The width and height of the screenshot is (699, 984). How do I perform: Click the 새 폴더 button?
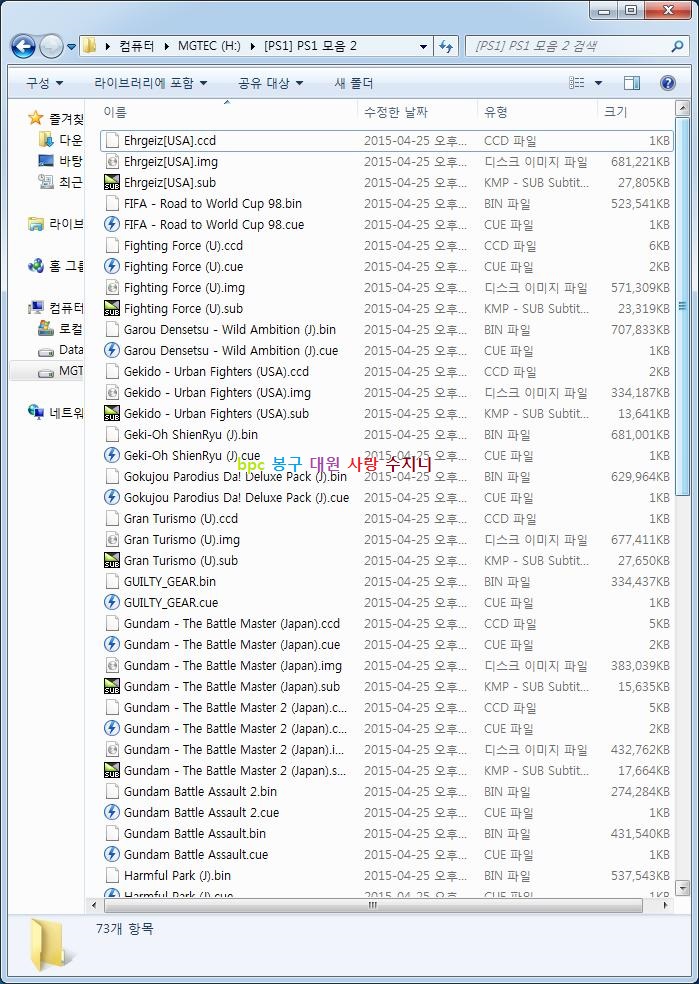pyautogui.click(x=355, y=83)
